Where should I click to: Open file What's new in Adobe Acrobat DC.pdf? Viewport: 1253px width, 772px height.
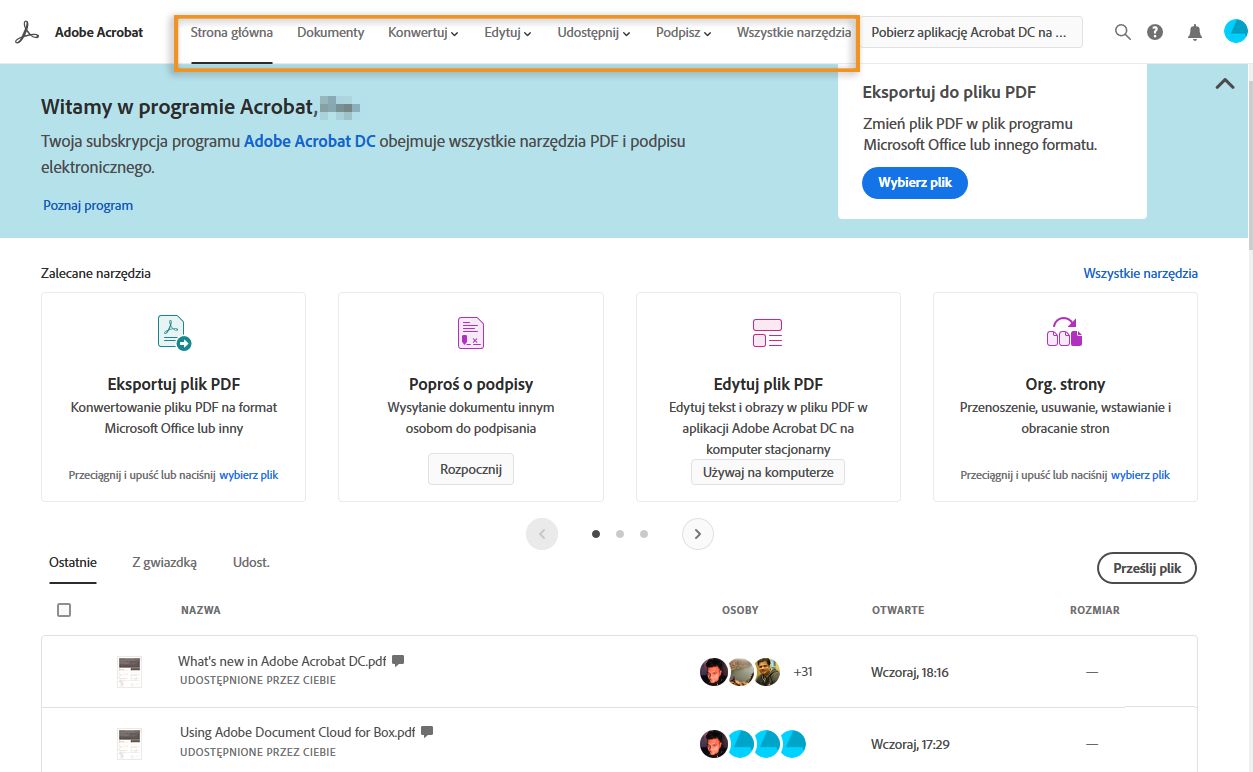(x=282, y=661)
